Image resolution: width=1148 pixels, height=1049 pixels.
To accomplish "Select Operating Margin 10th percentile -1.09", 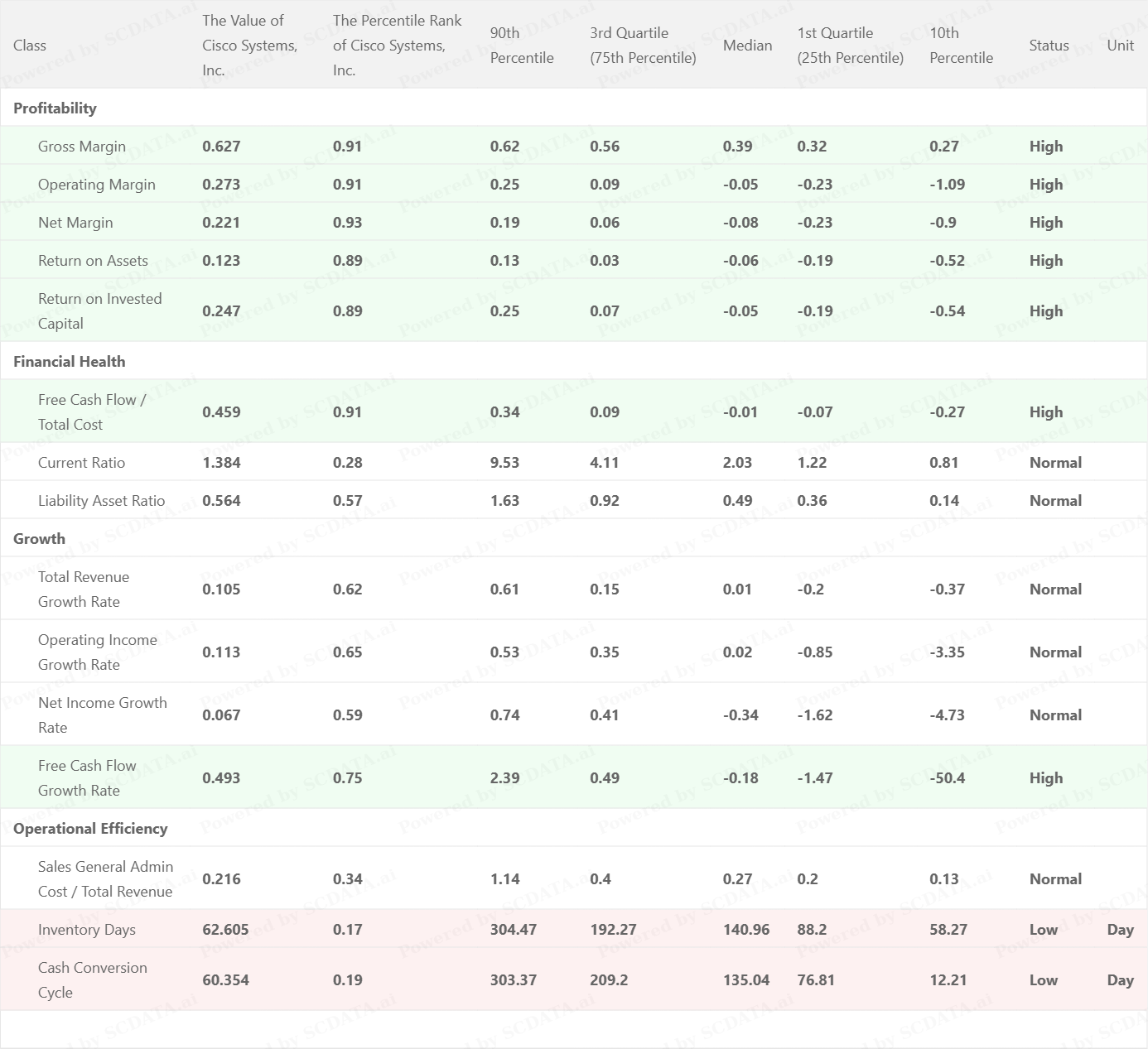I will 947,185.
